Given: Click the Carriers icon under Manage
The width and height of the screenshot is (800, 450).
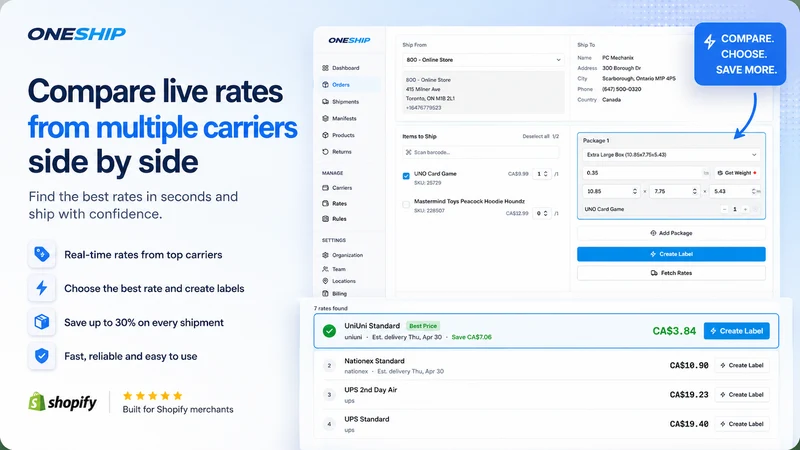Looking at the screenshot, I should point(326,188).
